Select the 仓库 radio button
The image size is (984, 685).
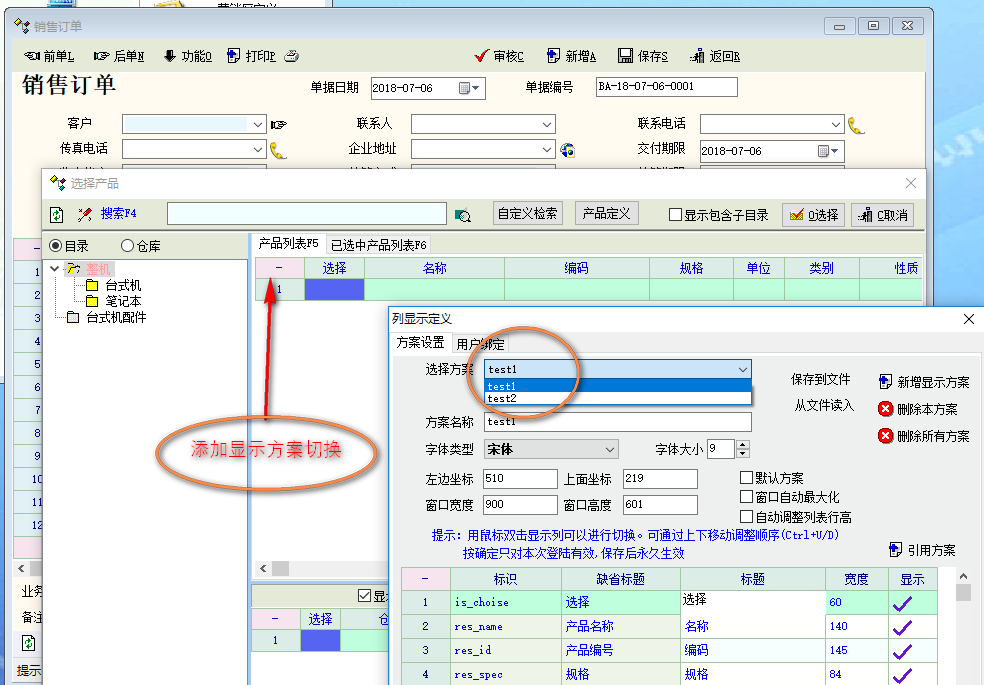tap(127, 245)
